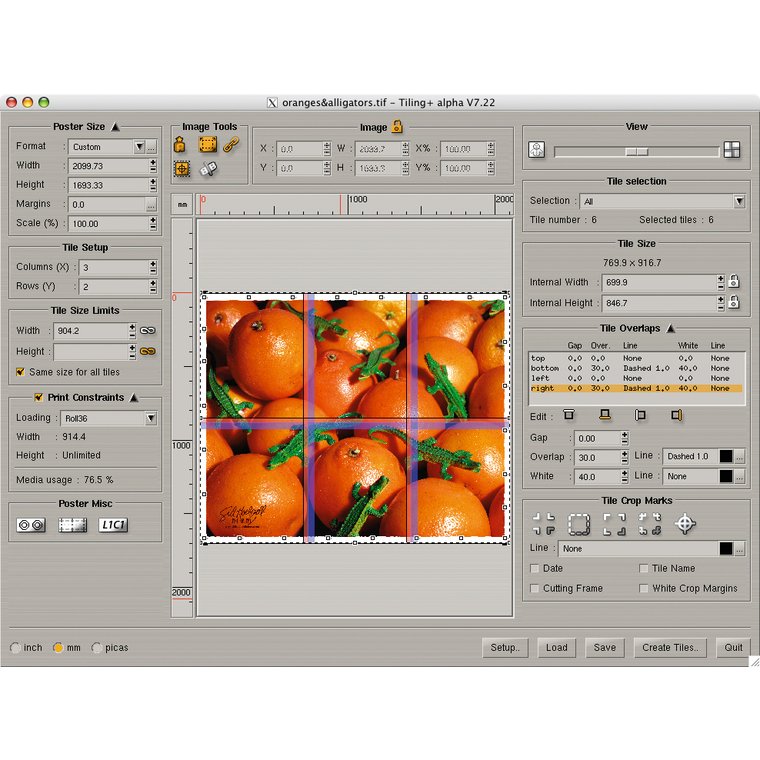Click the View zoom slider handle
Image resolution: width=760 pixels, height=760 pixels.
tap(636, 151)
